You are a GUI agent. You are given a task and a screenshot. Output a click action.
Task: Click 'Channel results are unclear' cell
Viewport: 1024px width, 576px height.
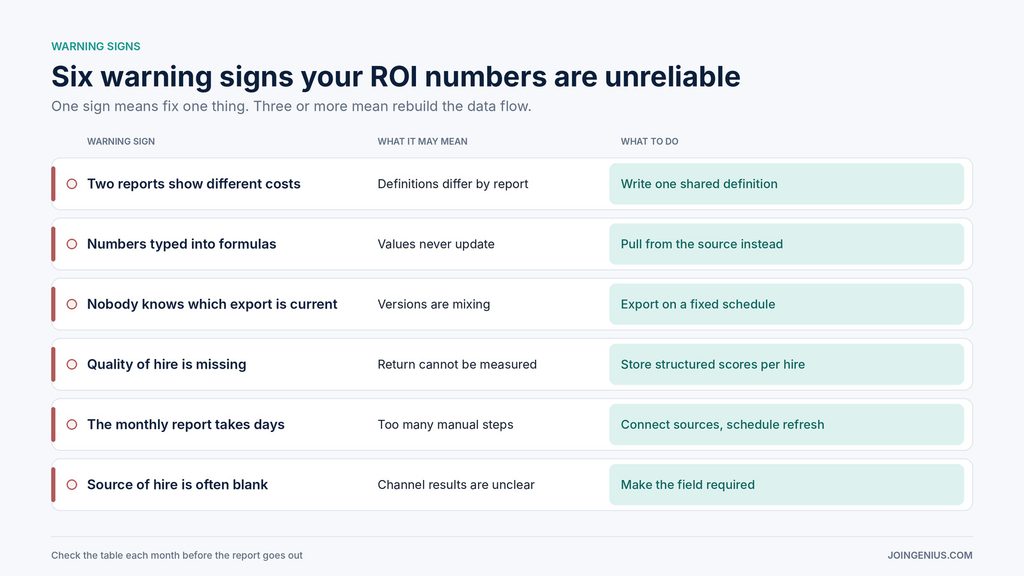(x=456, y=485)
